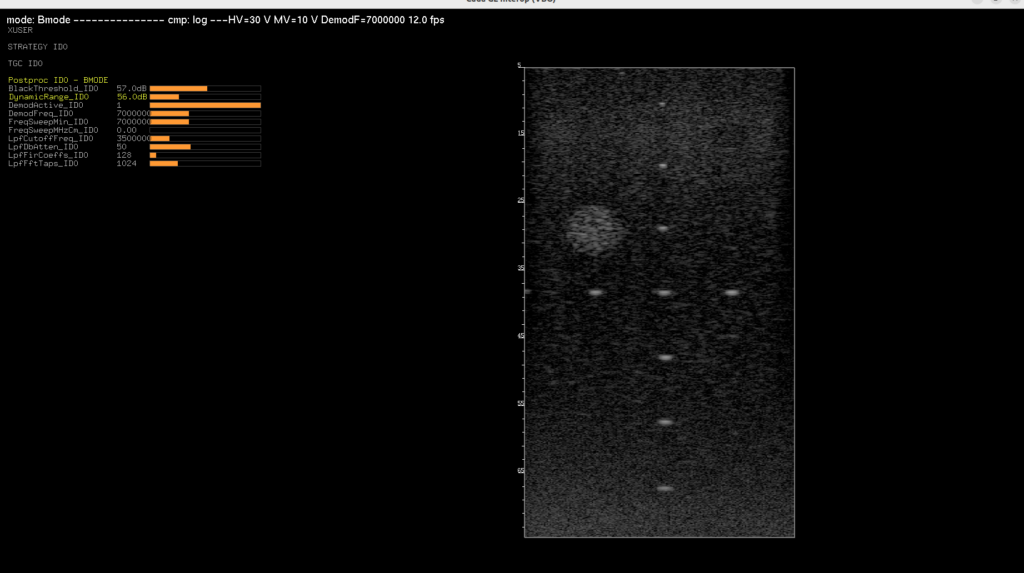Select the LpfFftTaps_ID0 parameter name

point(43,164)
